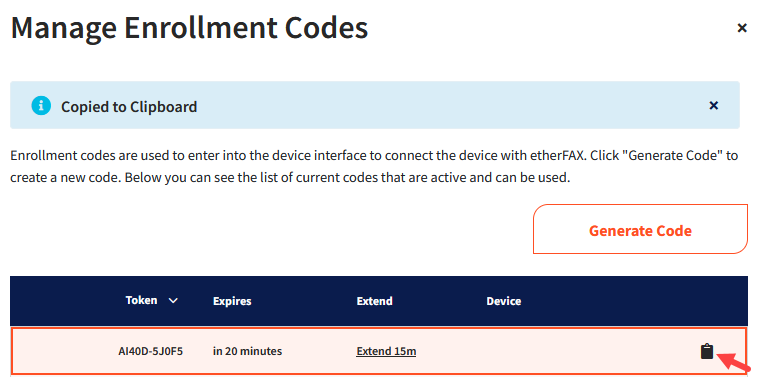This screenshot has height=377, width=759.
Task: Click the red arrow pointing at the clipboard icon
Action: coord(734,362)
